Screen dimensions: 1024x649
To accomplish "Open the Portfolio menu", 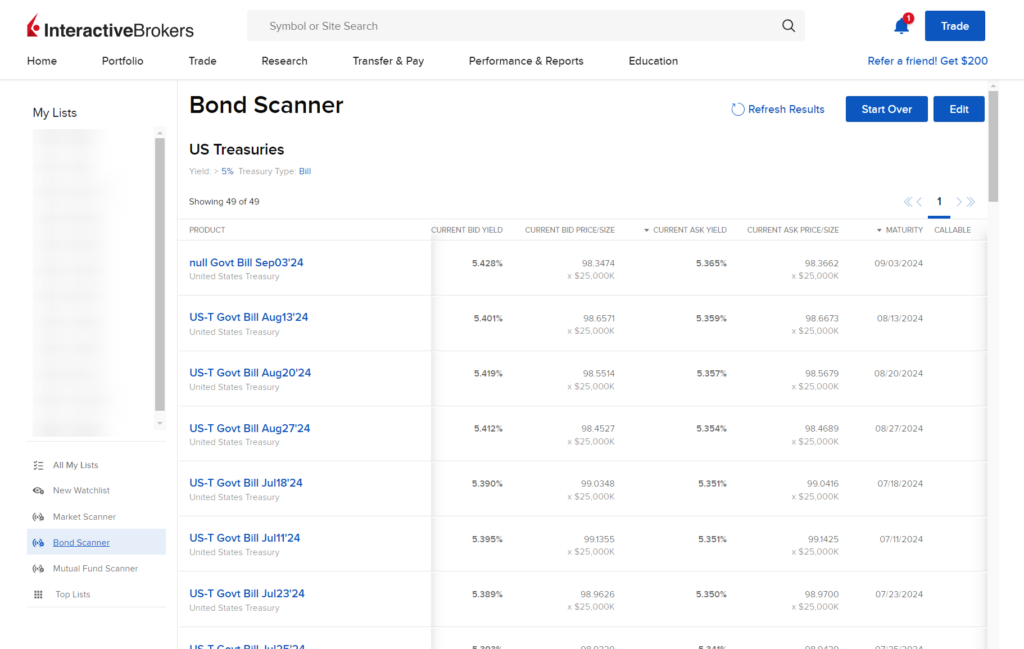I will [122, 61].
